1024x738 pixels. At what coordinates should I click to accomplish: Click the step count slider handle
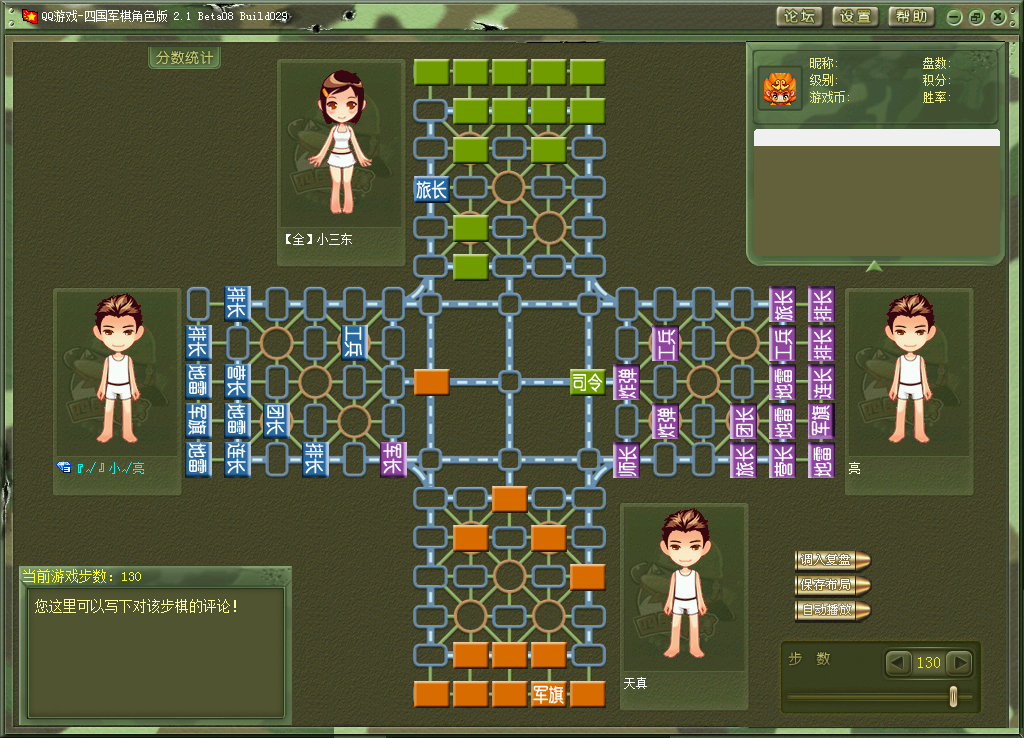pyautogui.click(x=953, y=696)
